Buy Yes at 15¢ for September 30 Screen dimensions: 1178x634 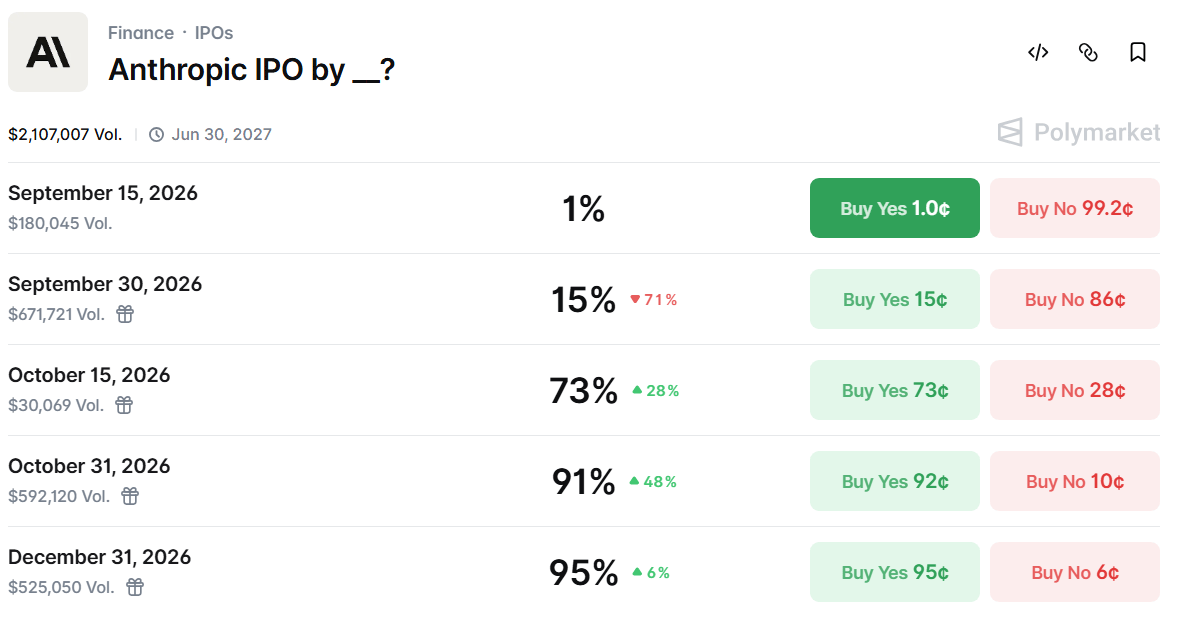(x=895, y=299)
